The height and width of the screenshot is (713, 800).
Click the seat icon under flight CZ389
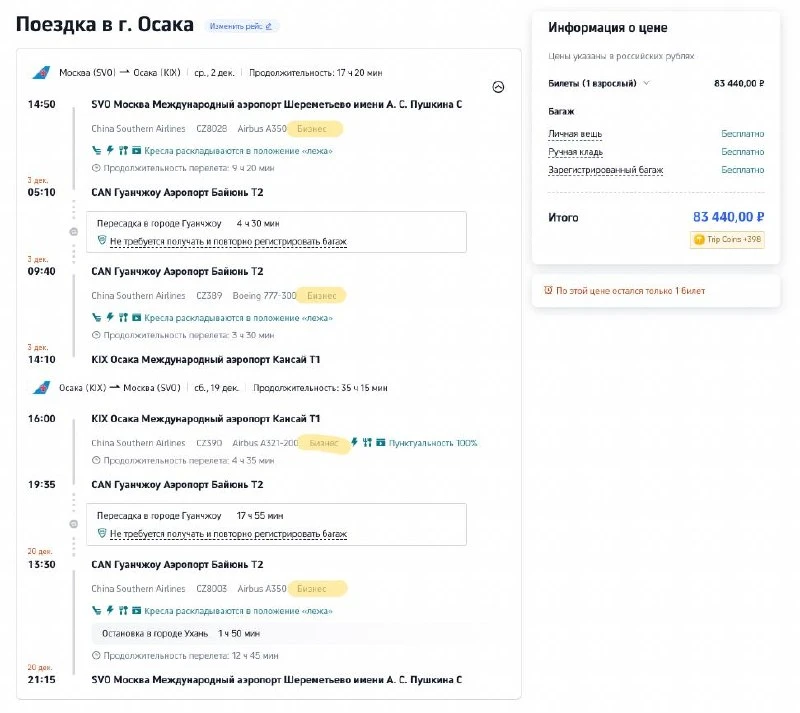(x=96, y=317)
